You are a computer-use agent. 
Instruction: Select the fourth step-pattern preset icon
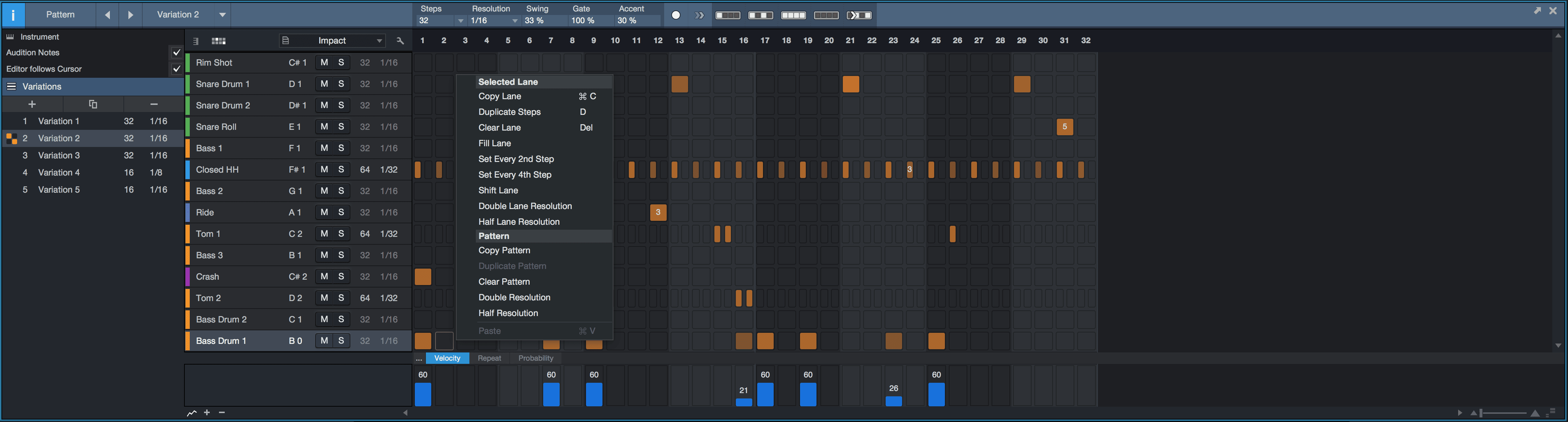(826, 15)
